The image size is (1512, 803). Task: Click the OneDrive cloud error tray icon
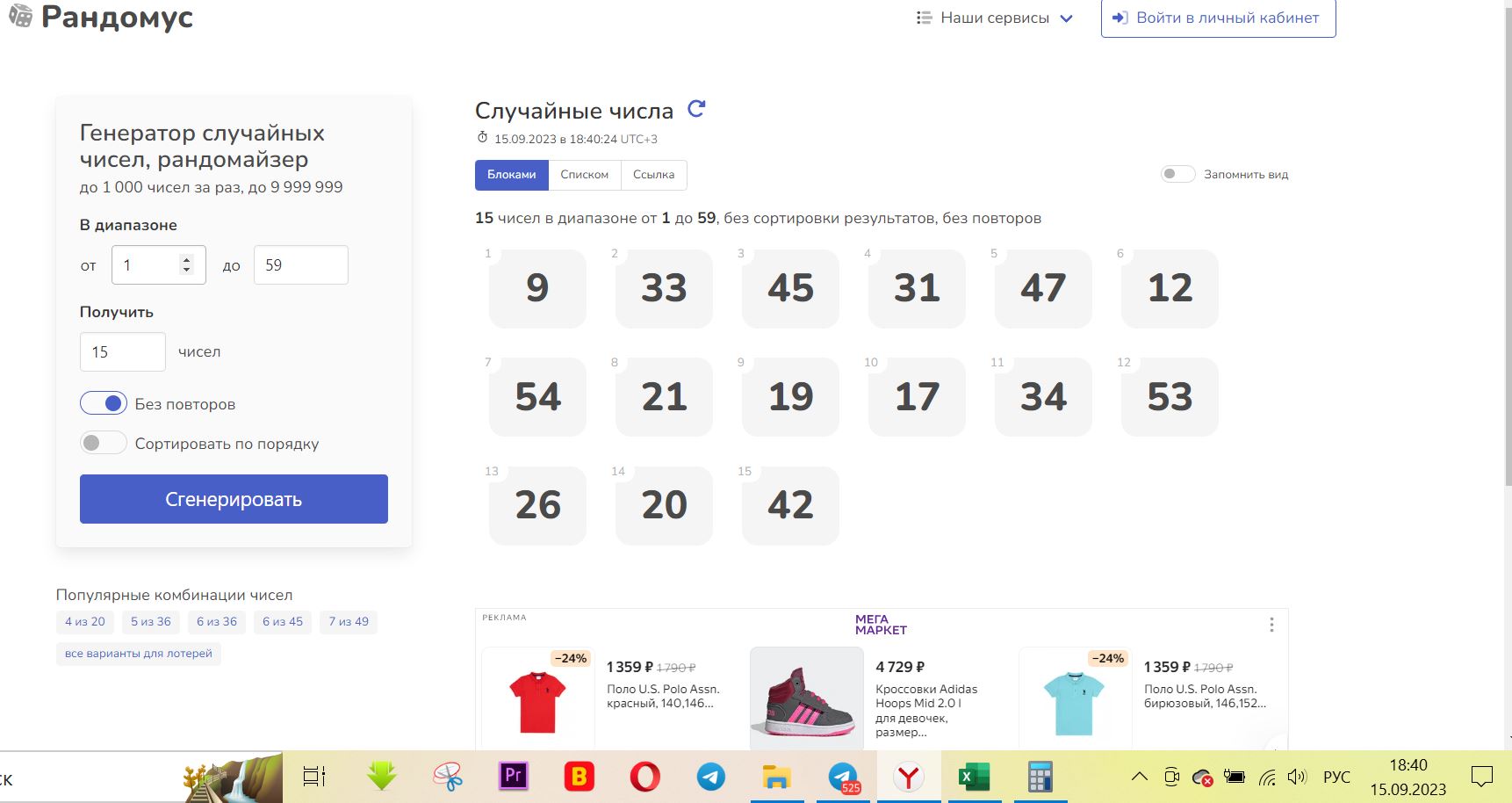click(x=1202, y=777)
